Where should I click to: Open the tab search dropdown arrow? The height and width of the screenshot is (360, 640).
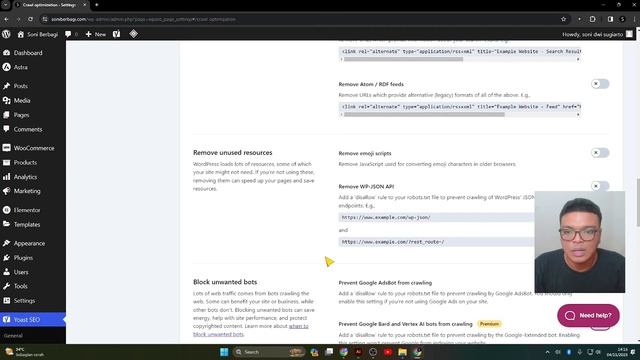(6, 5)
